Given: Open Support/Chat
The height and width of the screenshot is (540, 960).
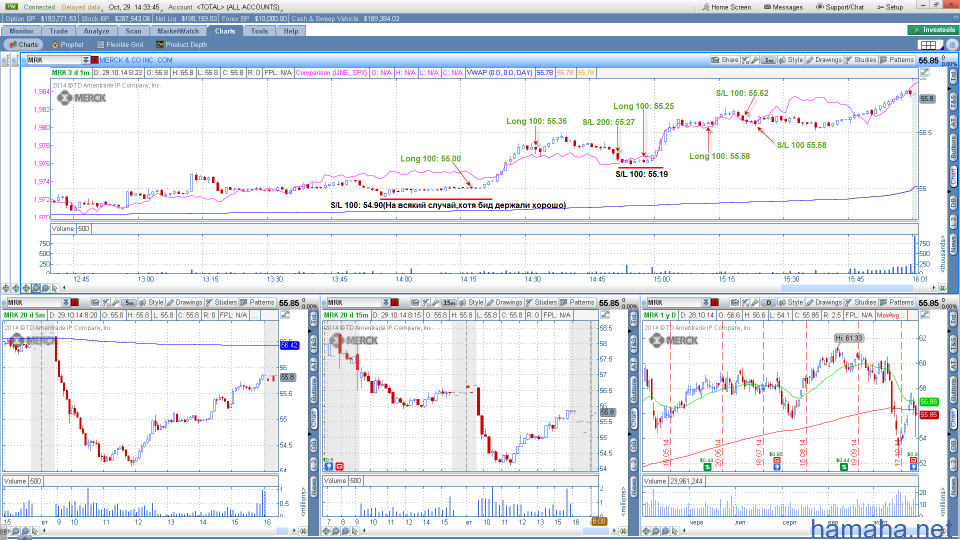Looking at the screenshot, I should (839, 7).
